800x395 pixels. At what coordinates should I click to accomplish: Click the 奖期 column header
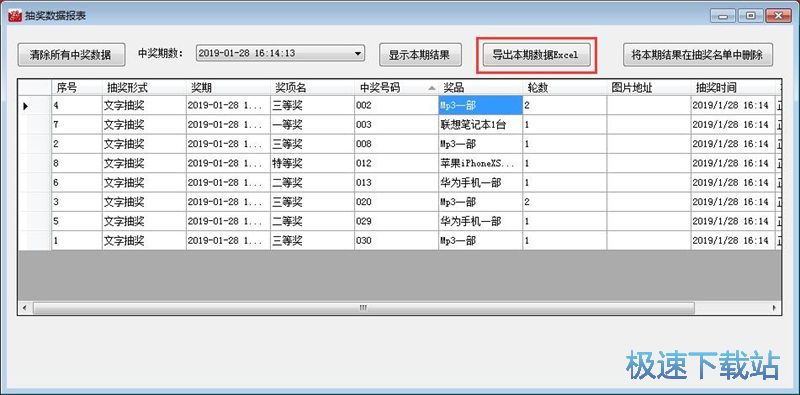point(228,87)
